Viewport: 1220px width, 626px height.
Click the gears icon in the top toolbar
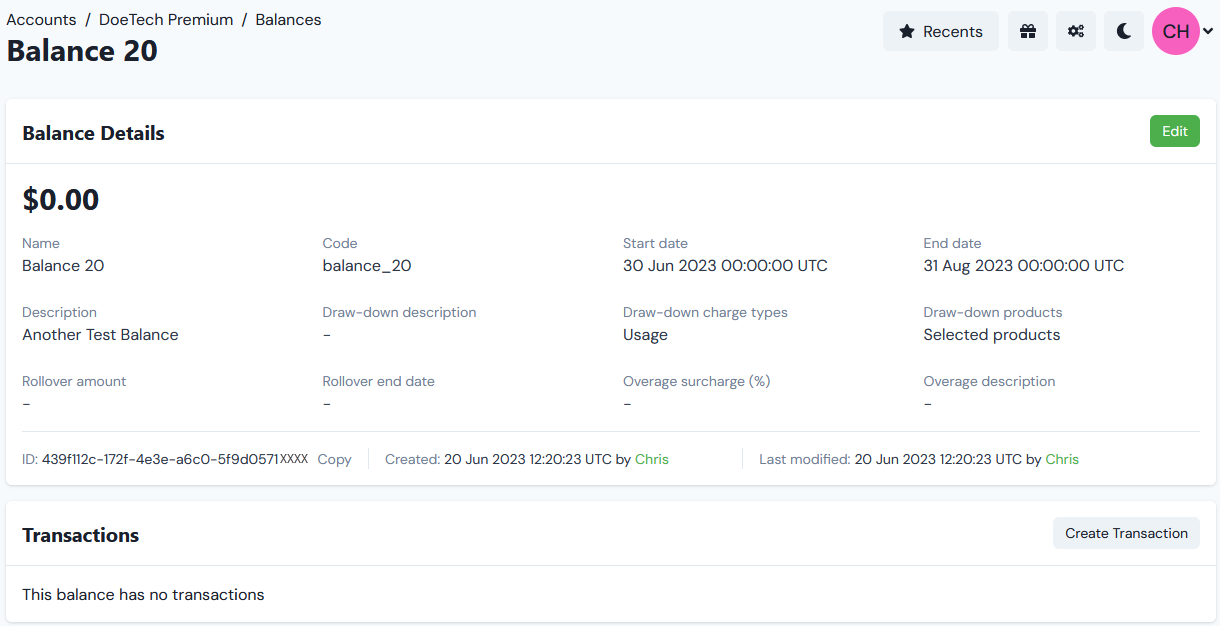(x=1075, y=31)
